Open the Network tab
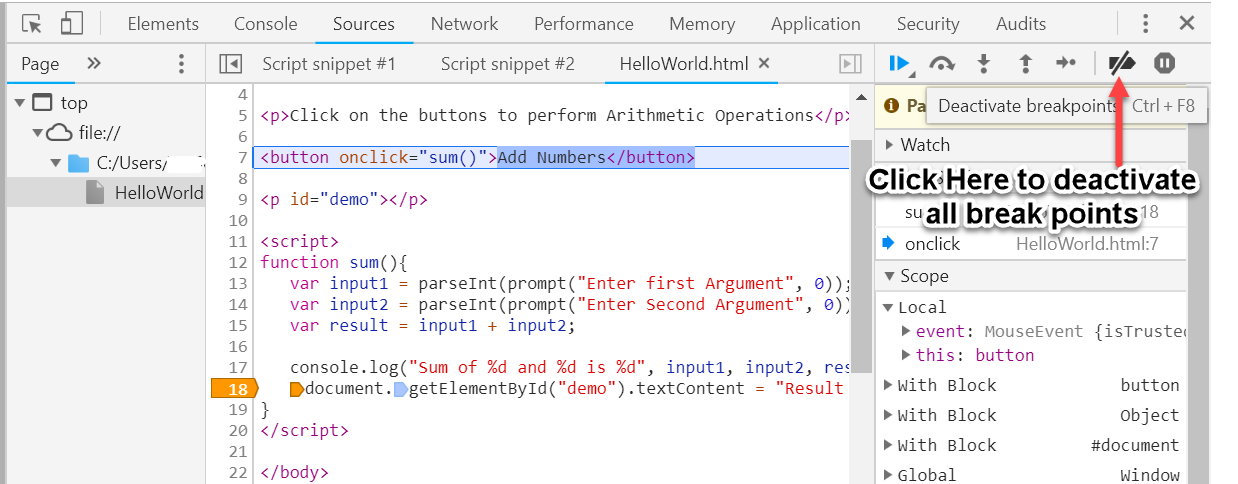Screen dimensions: 1238x484 (464, 23)
